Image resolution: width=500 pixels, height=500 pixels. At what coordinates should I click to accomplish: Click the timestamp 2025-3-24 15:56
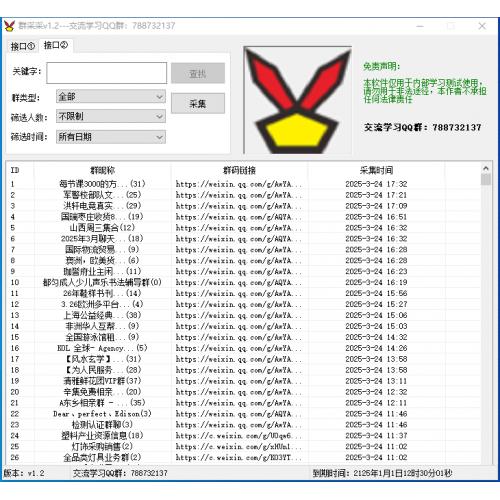(x=376, y=293)
